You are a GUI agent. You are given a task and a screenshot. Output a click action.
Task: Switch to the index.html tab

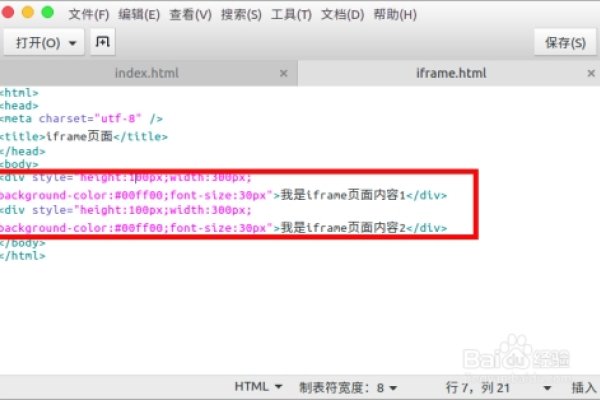tap(147, 73)
